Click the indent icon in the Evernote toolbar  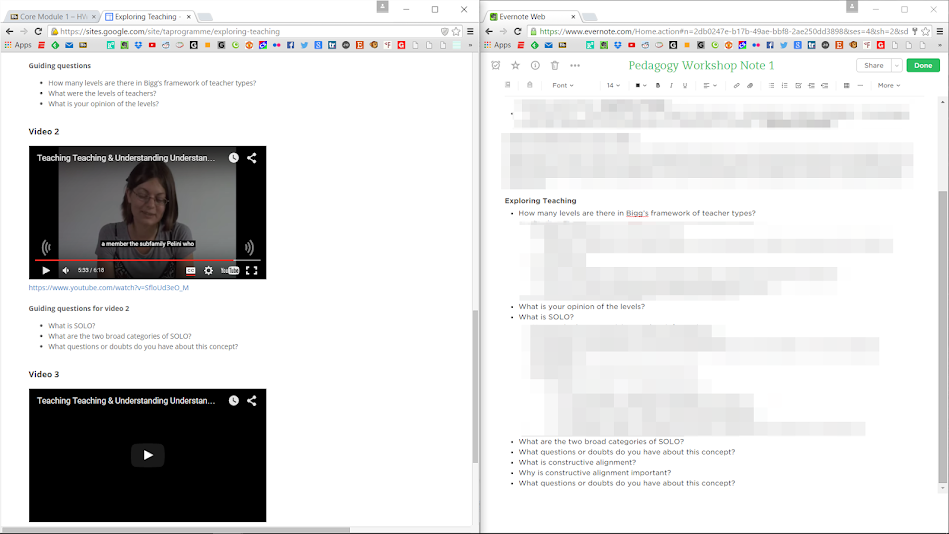812,85
